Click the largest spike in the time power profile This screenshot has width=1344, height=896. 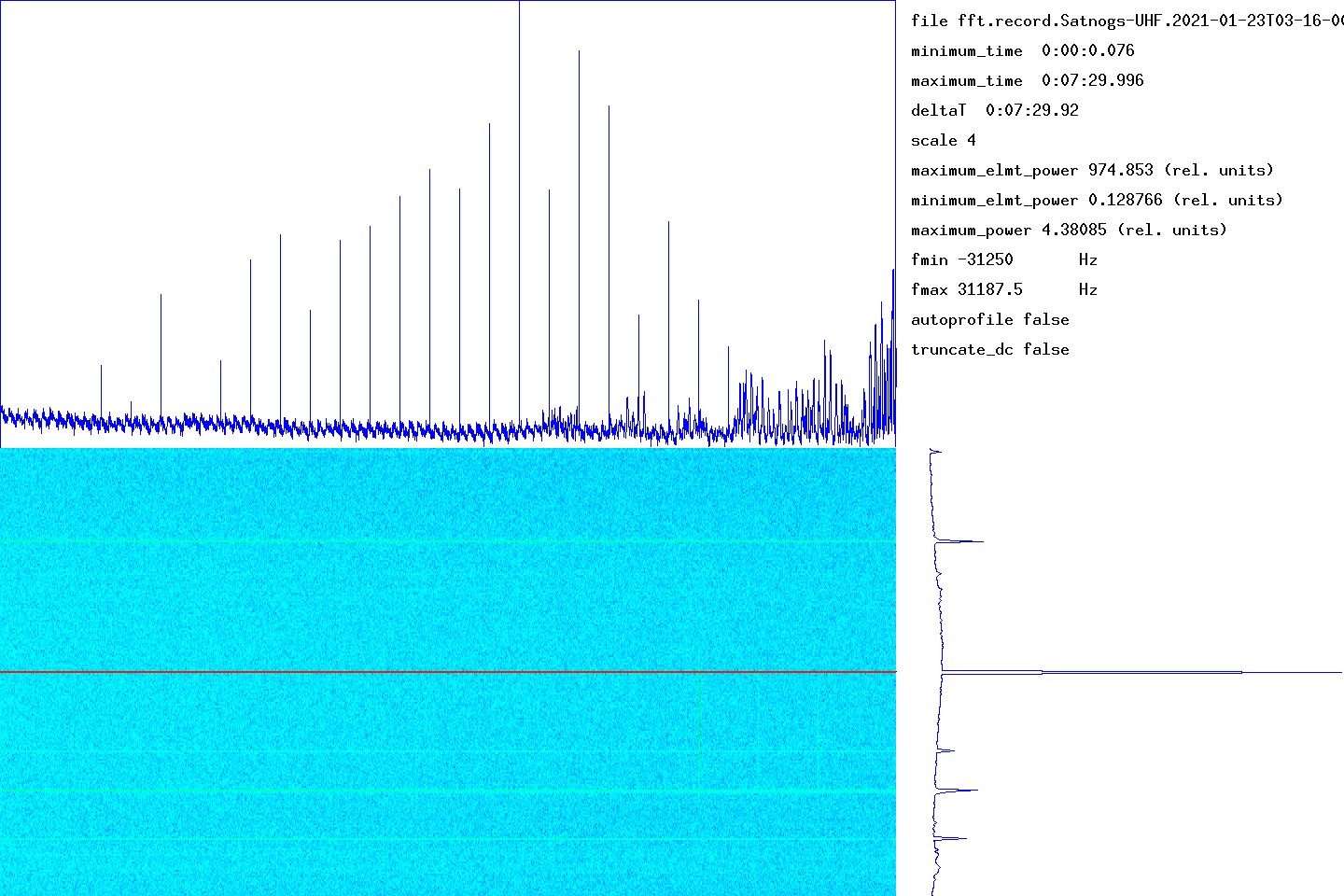click(x=1141, y=672)
